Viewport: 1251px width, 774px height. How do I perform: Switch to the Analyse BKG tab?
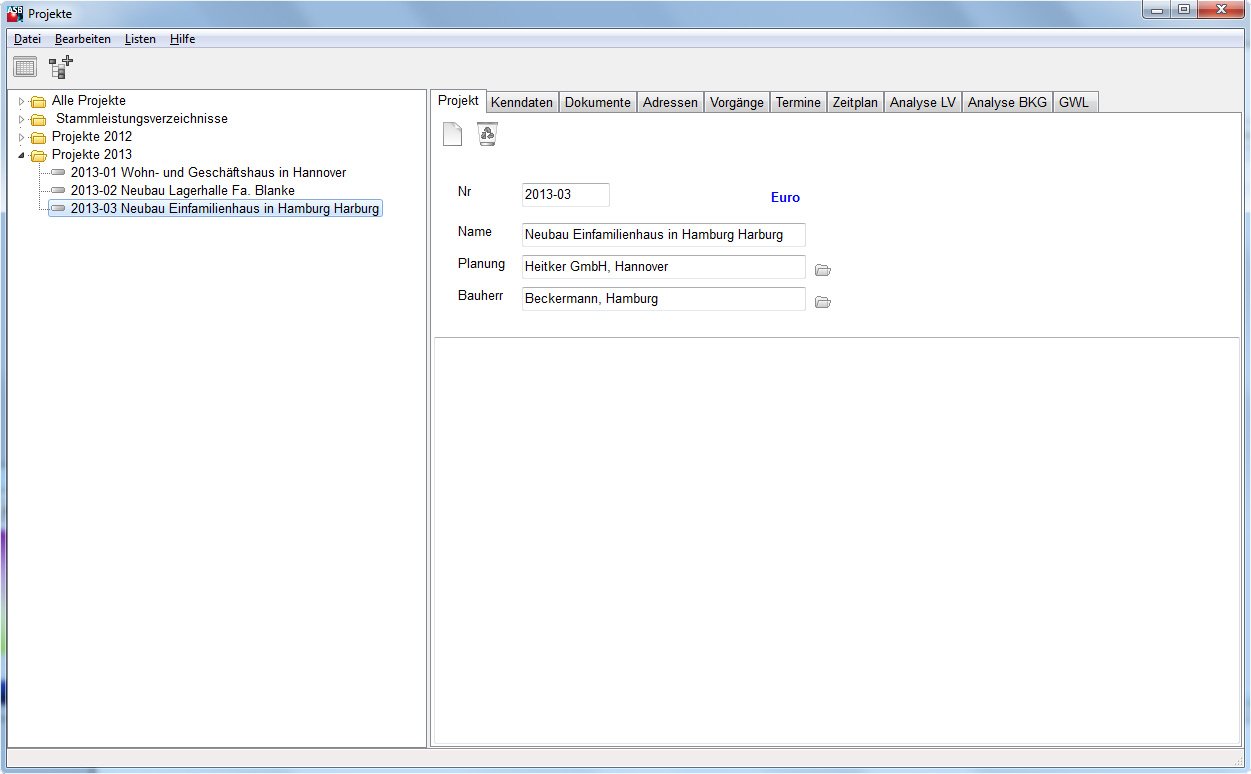click(1008, 102)
